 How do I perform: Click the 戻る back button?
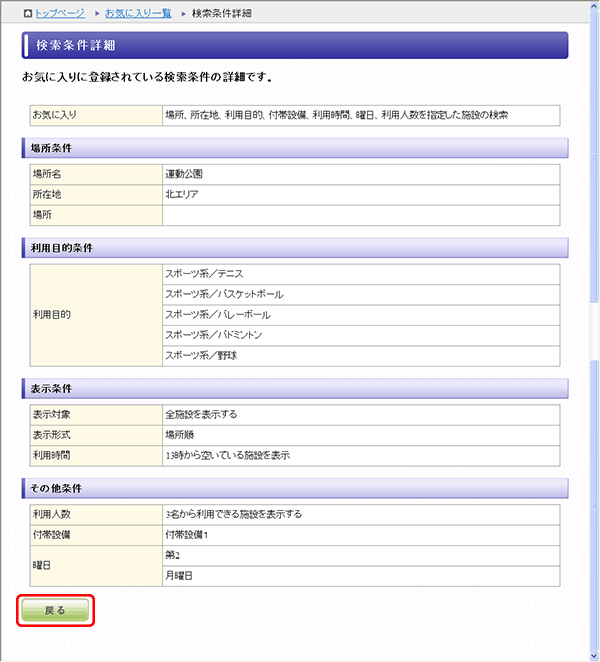(55, 610)
